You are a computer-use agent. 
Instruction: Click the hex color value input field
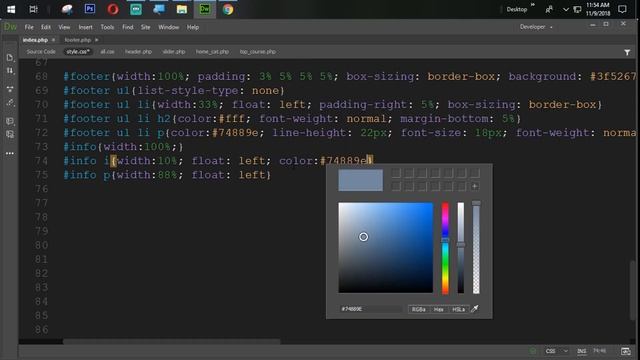371,309
